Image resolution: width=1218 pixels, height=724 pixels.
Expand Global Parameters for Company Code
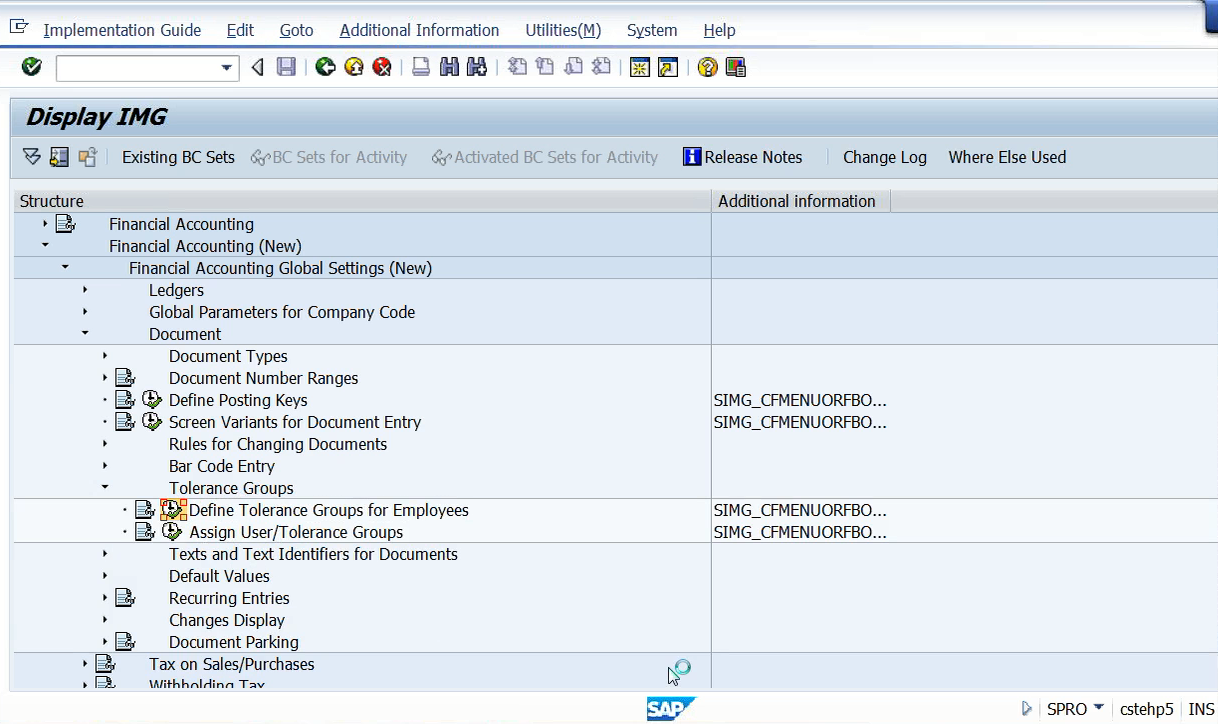(x=85, y=312)
